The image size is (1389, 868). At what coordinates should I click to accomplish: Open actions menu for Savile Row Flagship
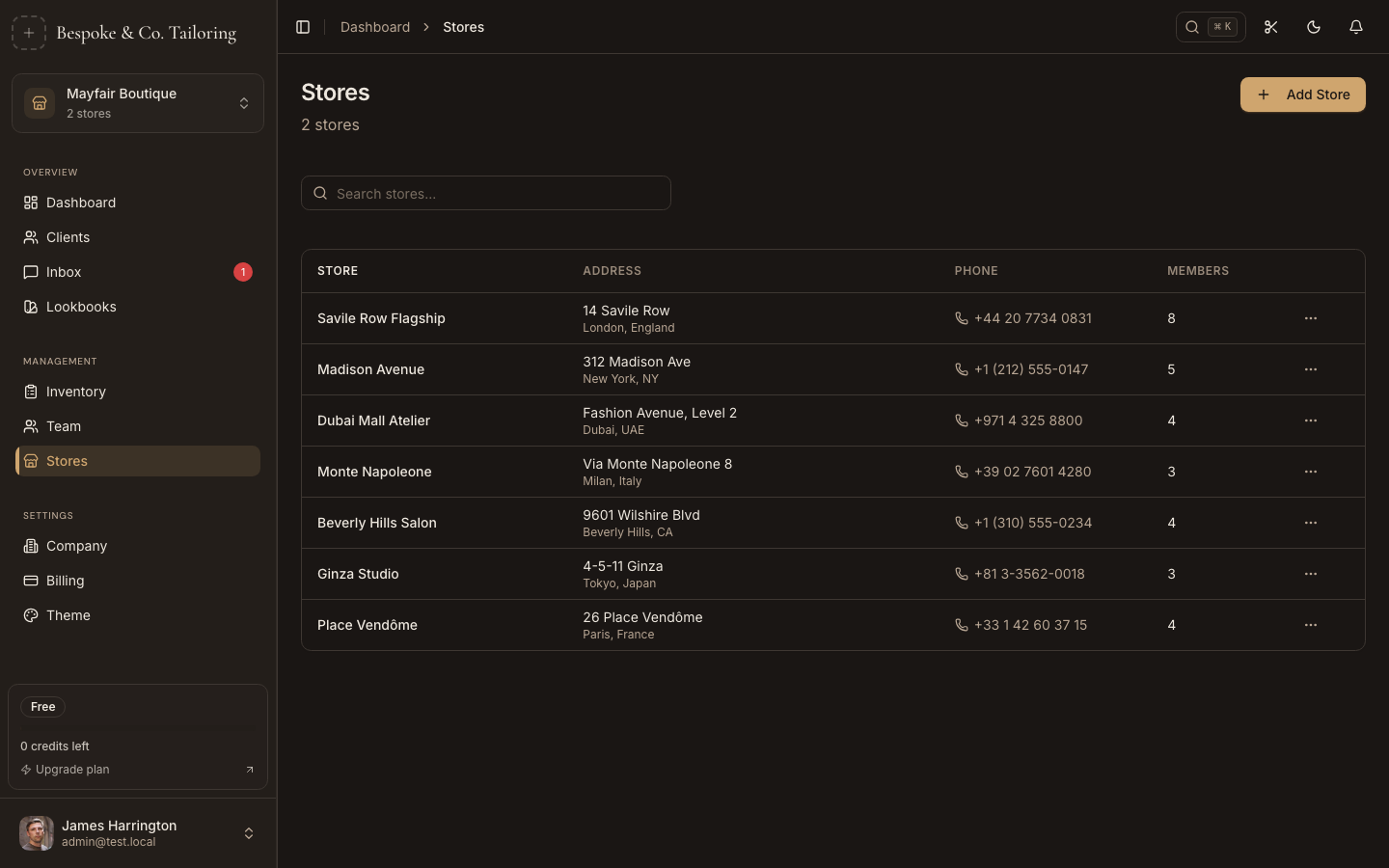click(x=1310, y=318)
